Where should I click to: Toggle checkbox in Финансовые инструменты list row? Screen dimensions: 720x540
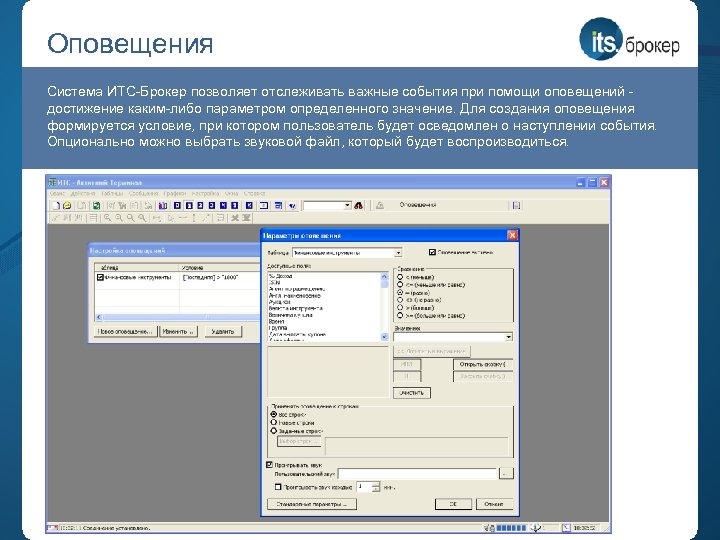click(x=100, y=277)
